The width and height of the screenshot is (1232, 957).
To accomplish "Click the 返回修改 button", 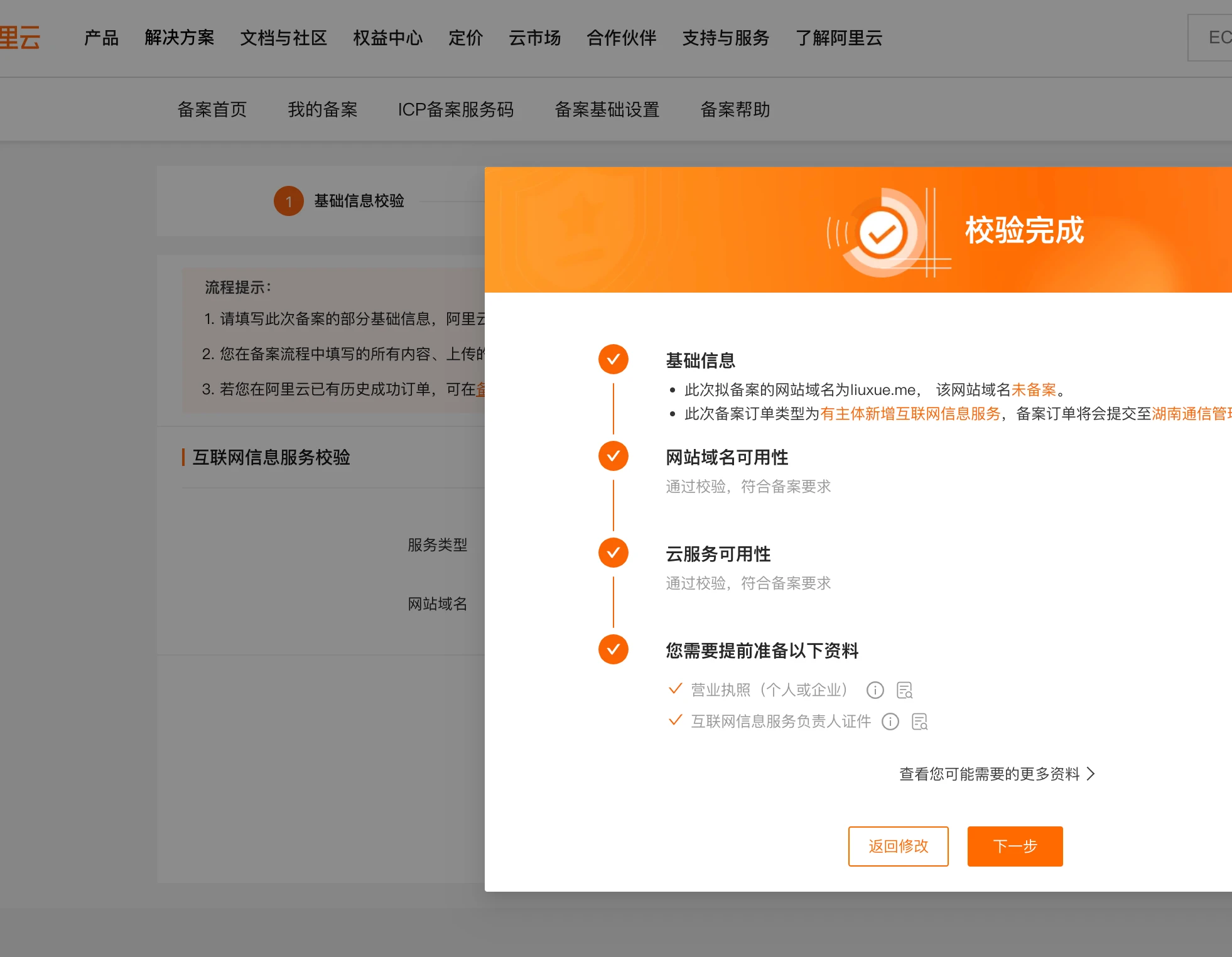I will pyautogui.click(x=898, y=846).
